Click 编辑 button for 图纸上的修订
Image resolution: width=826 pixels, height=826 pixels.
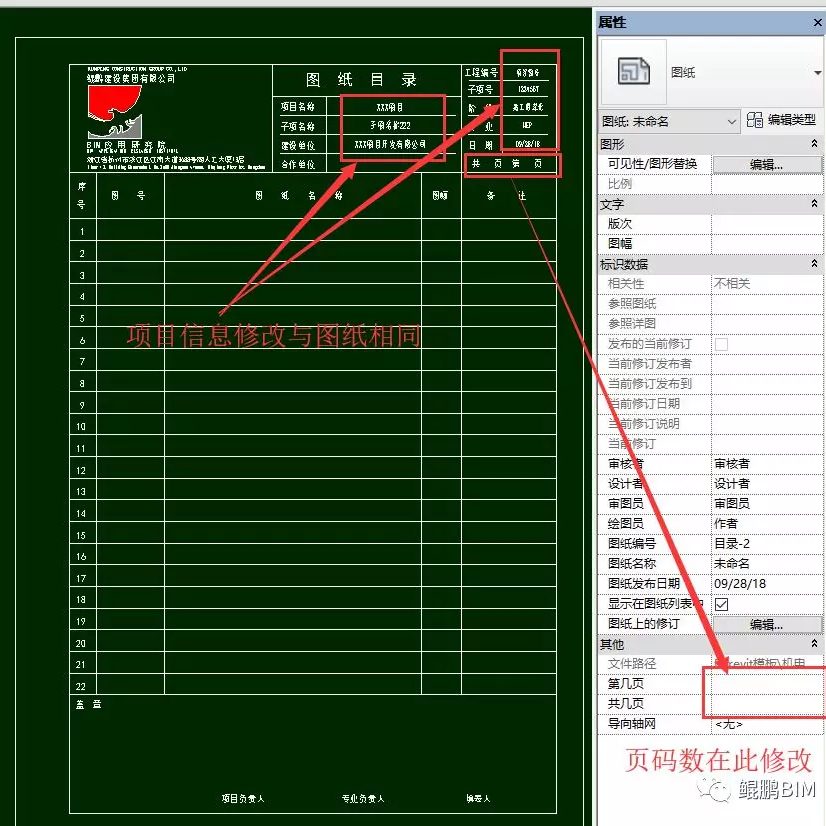(766, 624)
